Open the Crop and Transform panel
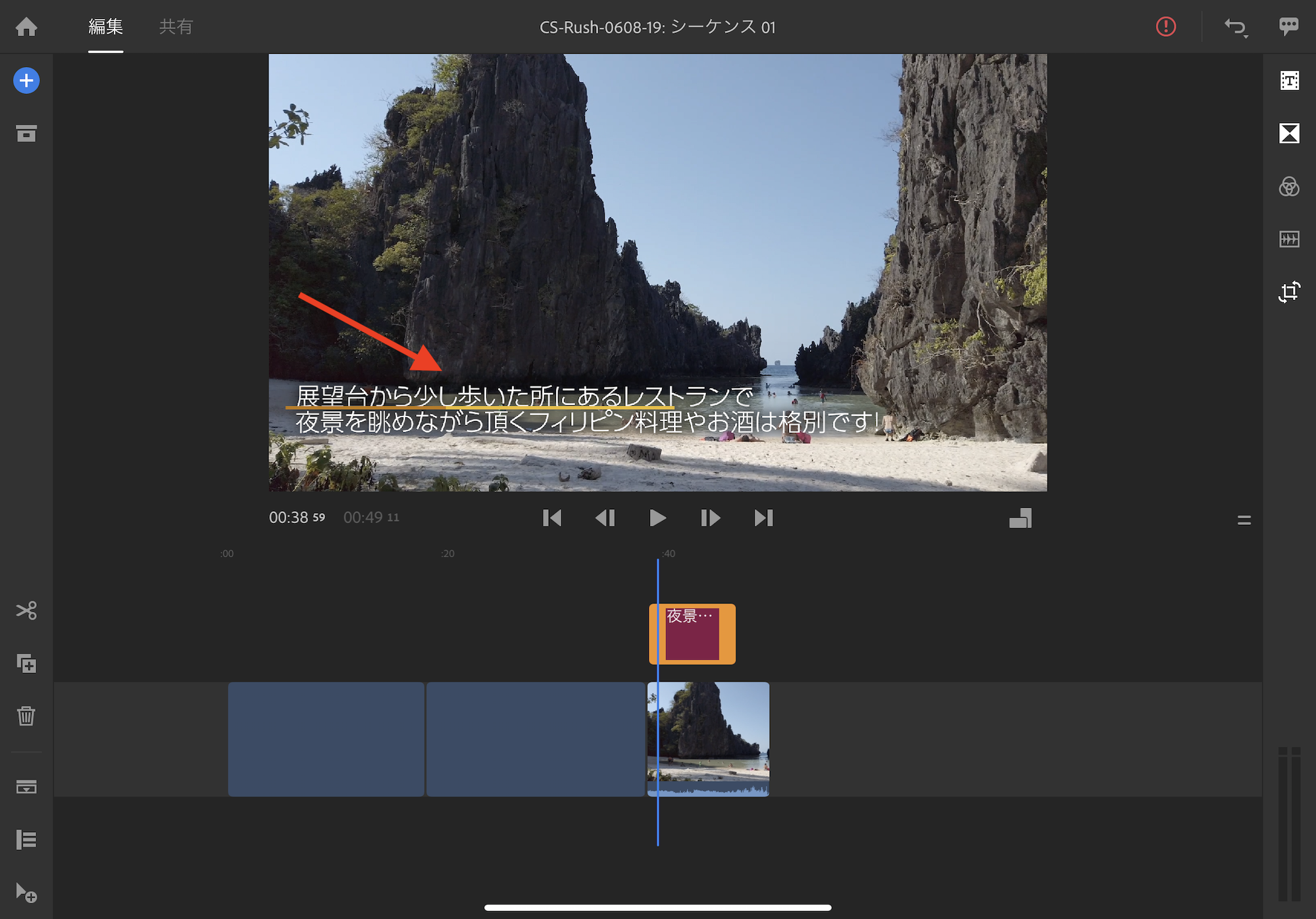 [1289, 291]
